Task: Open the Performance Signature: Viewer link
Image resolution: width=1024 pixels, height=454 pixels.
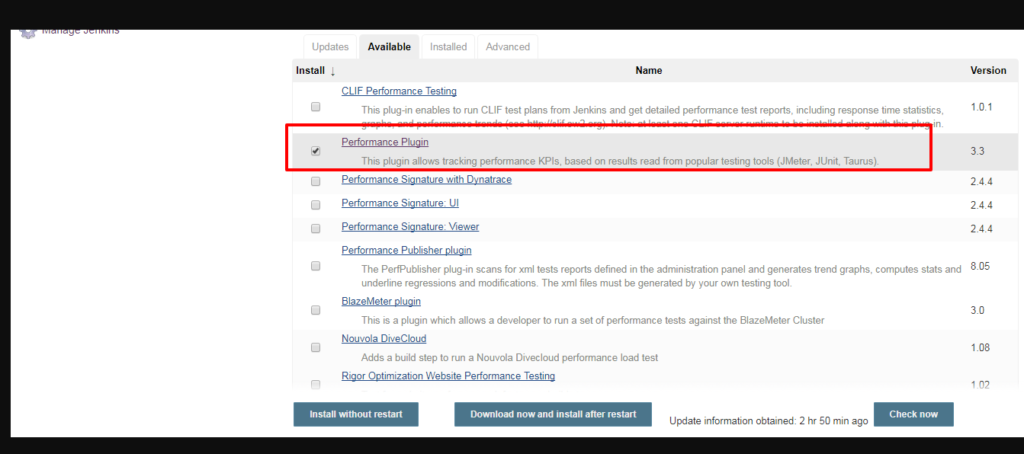Action: click(x=410, y=227)
